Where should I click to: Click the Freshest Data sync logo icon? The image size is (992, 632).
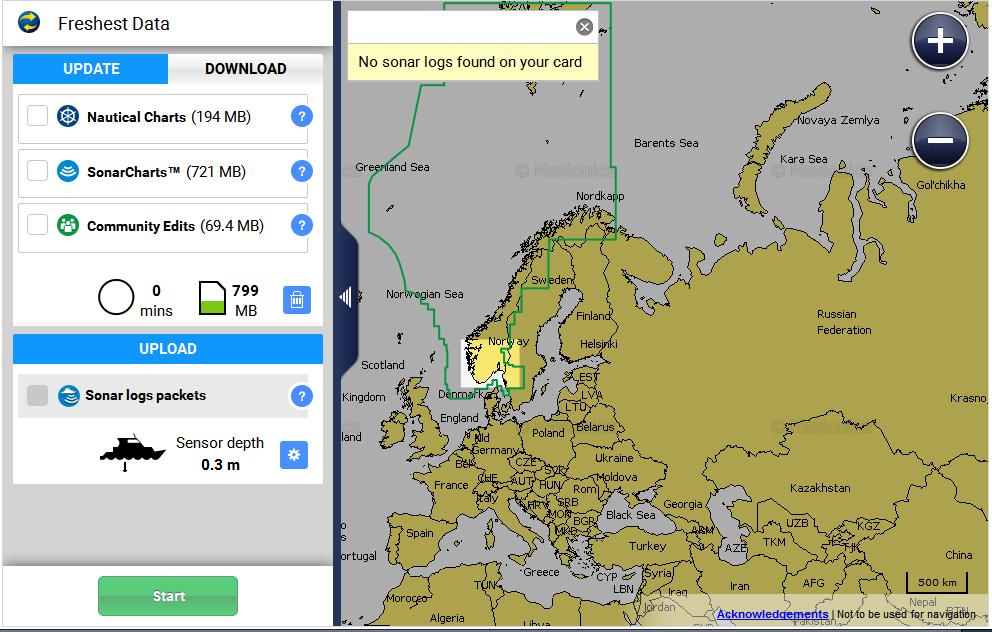tap(29, 23)
